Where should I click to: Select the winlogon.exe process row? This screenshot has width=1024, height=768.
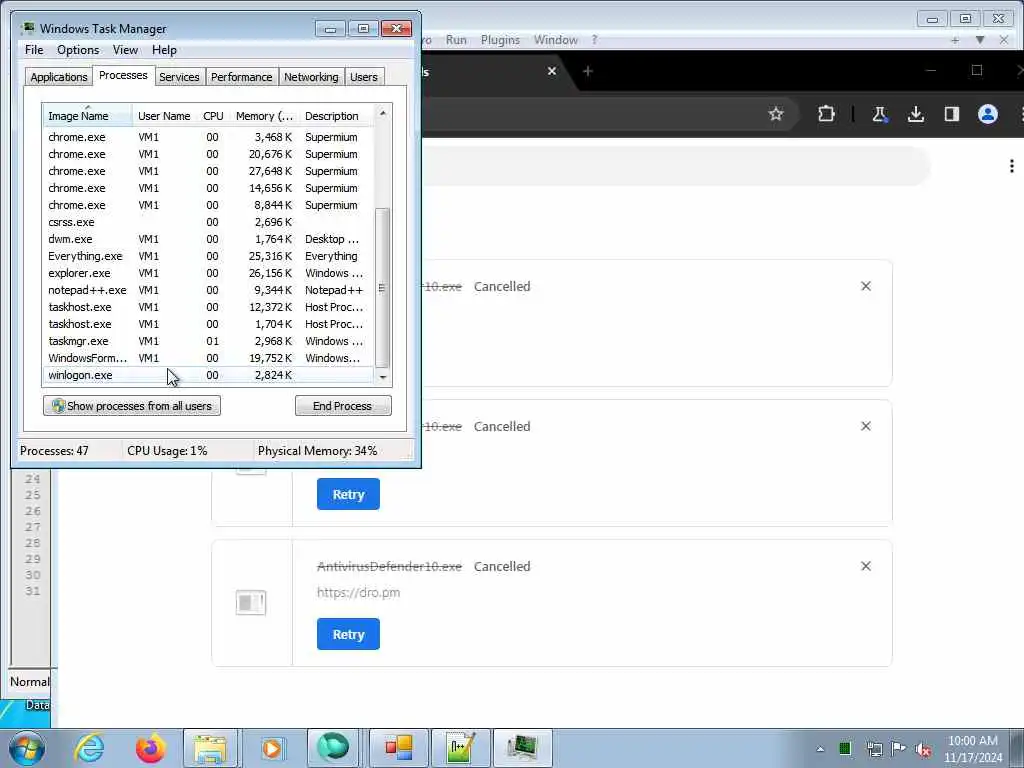[208, 375]
